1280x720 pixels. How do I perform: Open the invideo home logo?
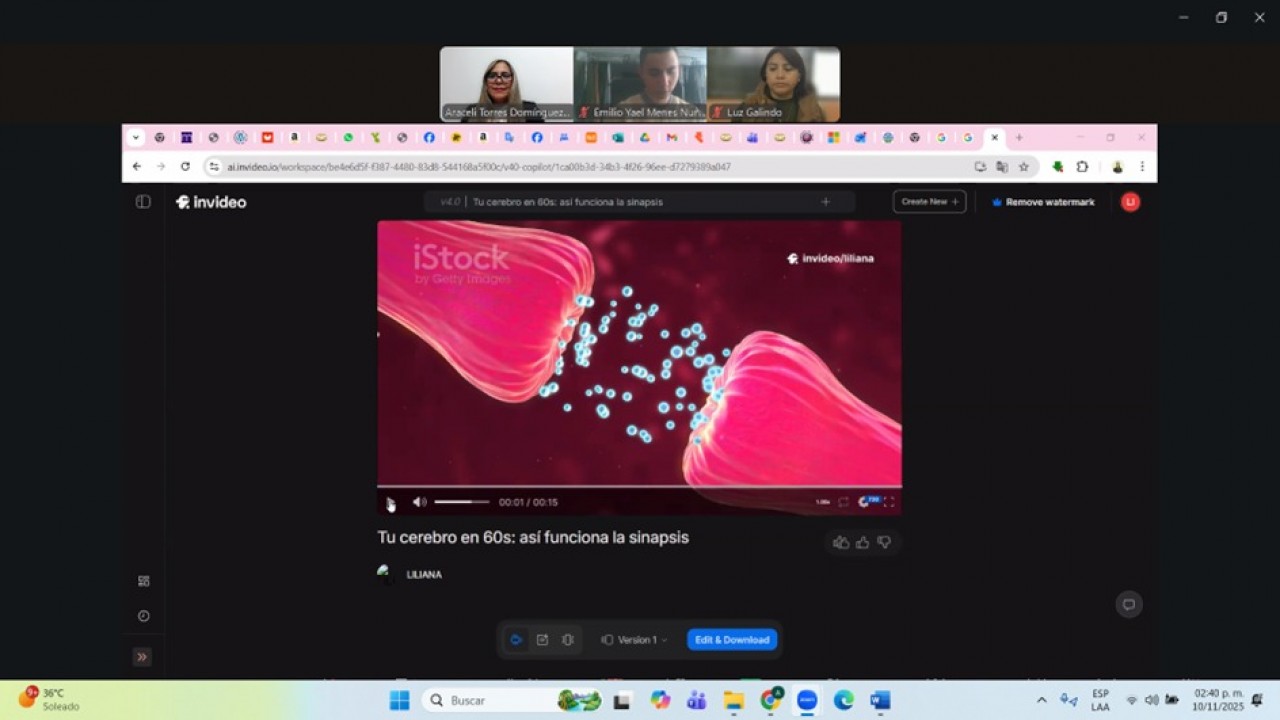coord(210,202)
